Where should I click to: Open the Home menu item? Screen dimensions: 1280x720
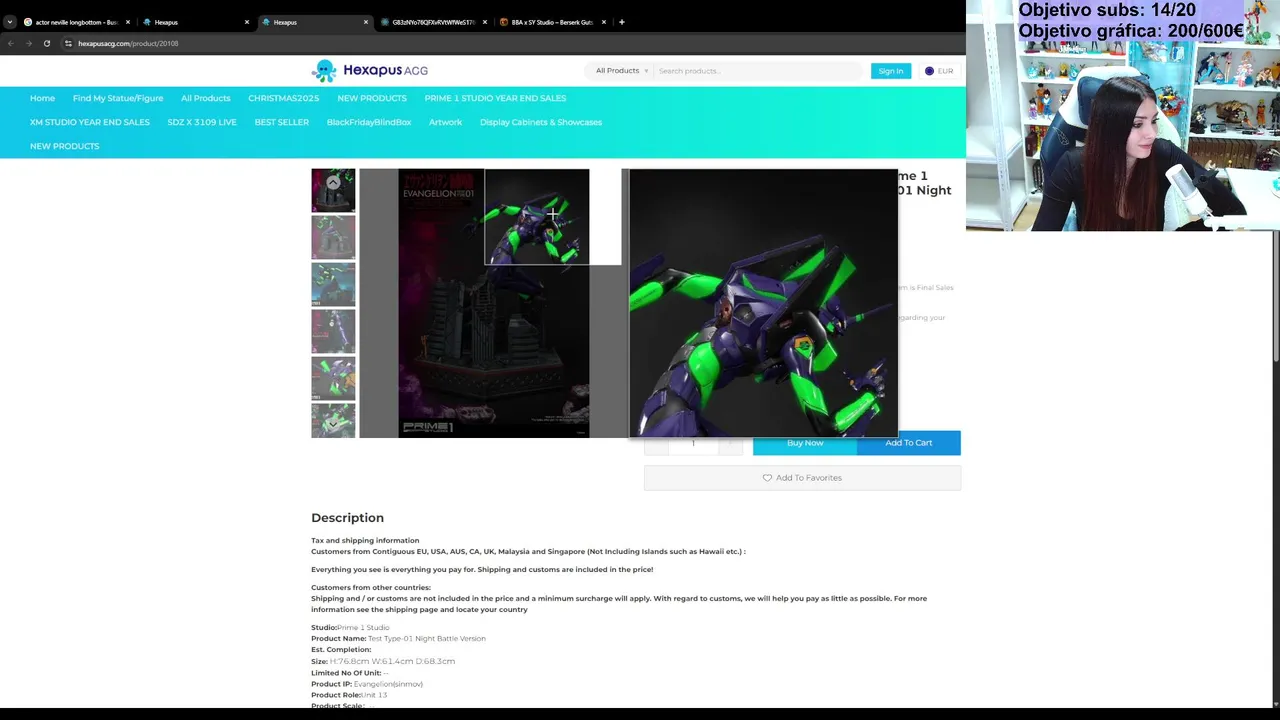(x=42, y=98)
